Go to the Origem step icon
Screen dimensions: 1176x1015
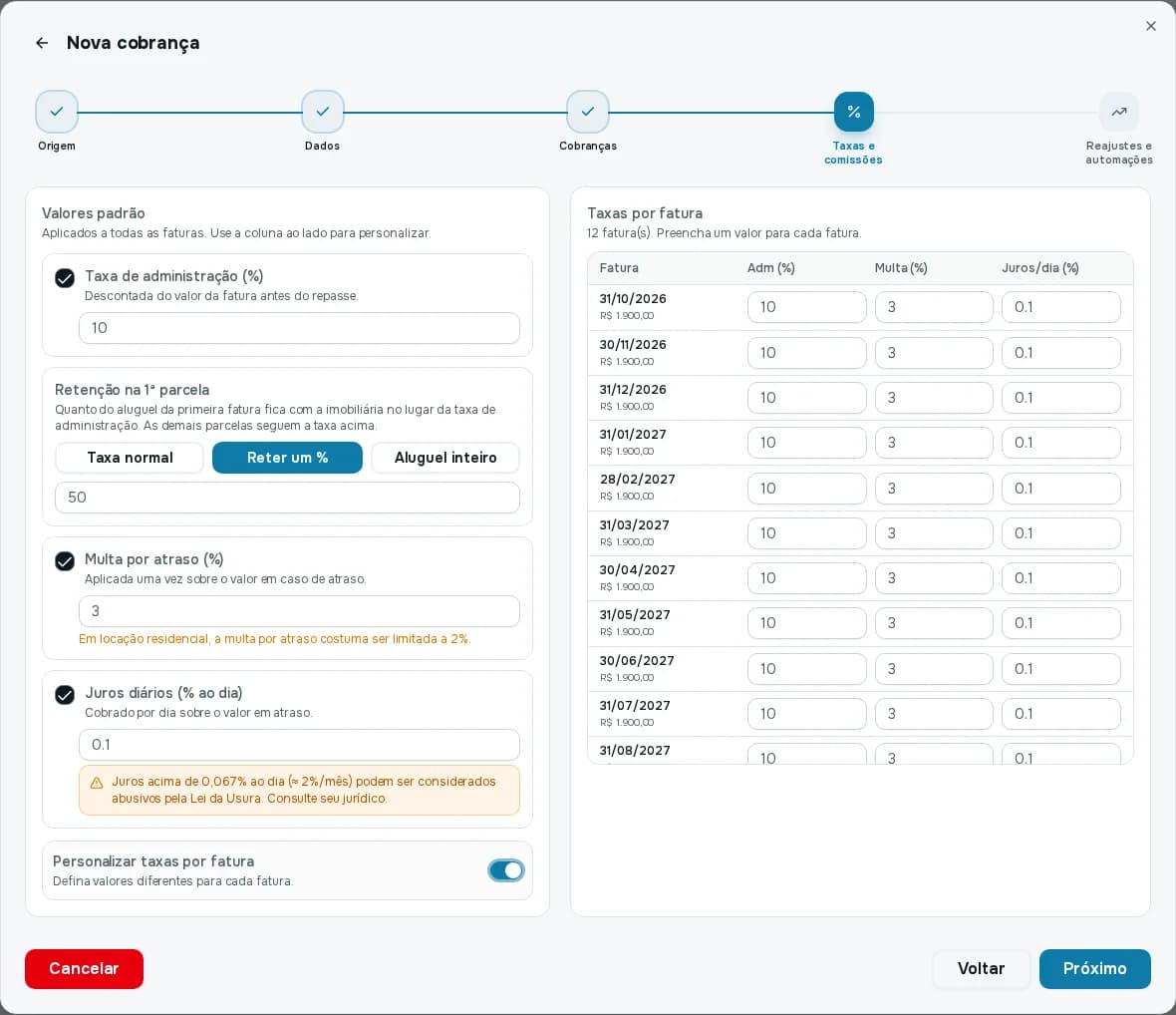click(56, 112)
